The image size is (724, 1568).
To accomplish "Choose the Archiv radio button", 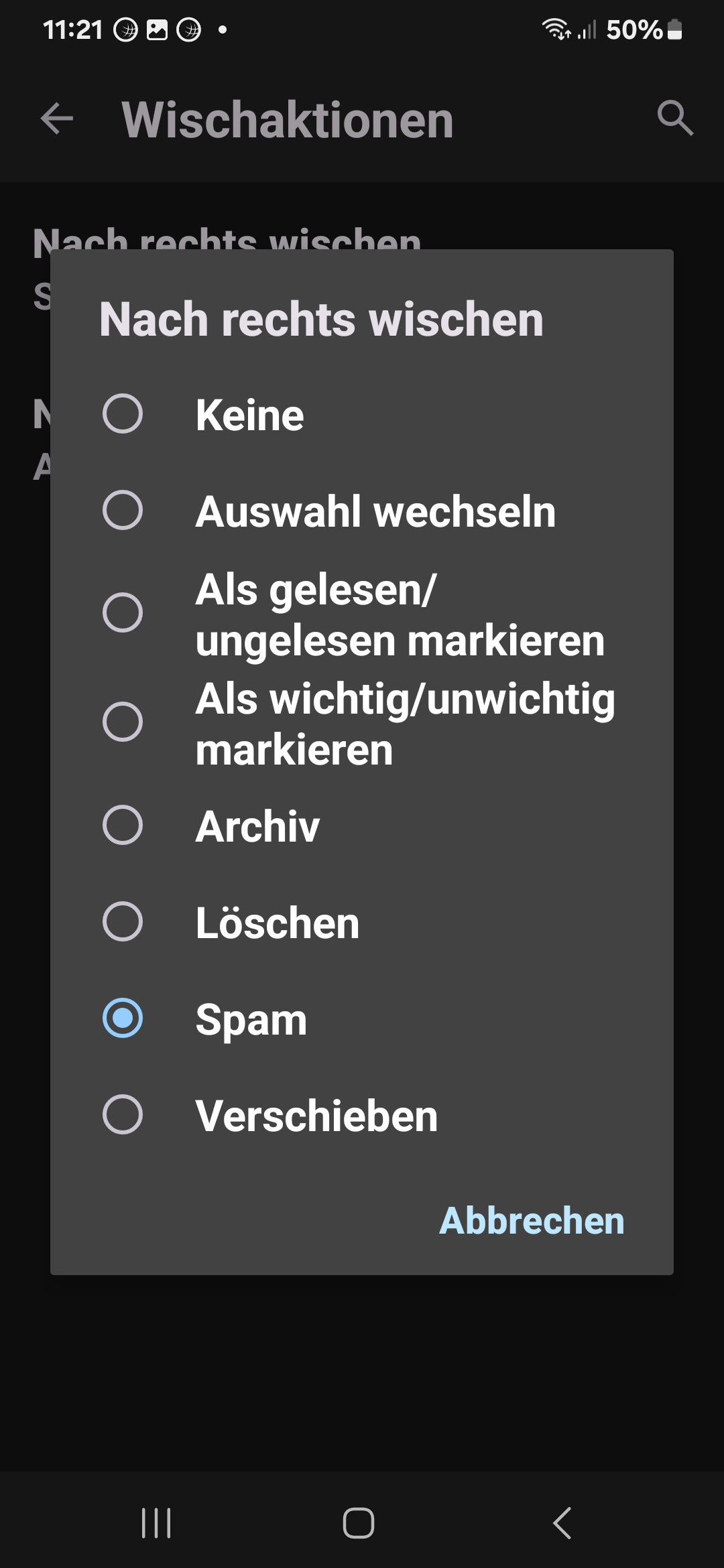I will click(x=123, y=825).
